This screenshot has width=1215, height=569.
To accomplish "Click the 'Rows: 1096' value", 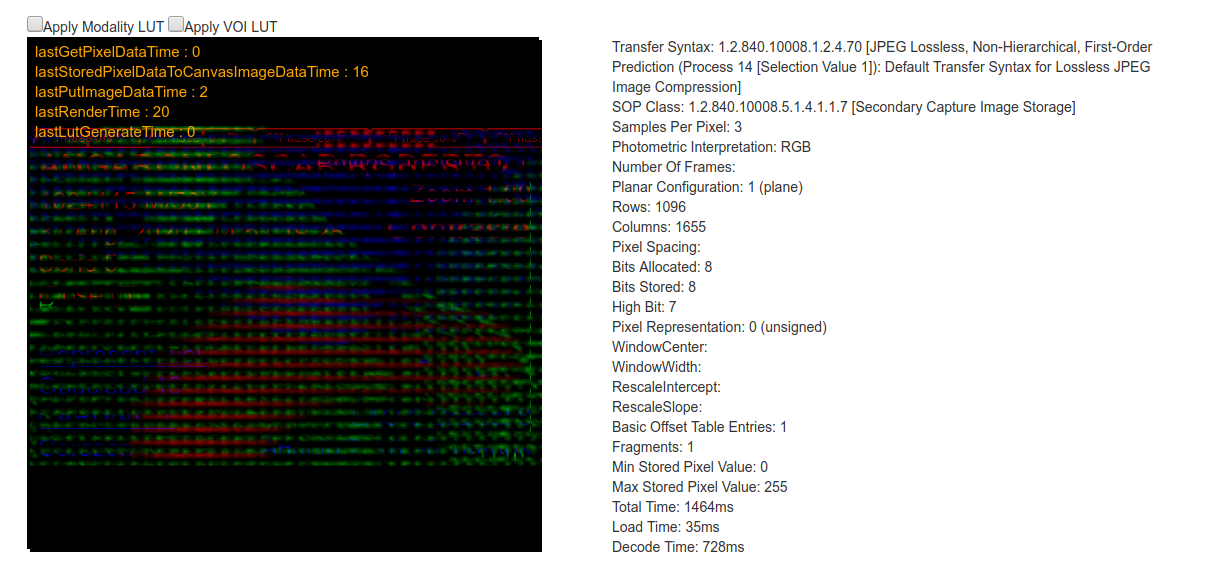I will [x=649, y=207].
